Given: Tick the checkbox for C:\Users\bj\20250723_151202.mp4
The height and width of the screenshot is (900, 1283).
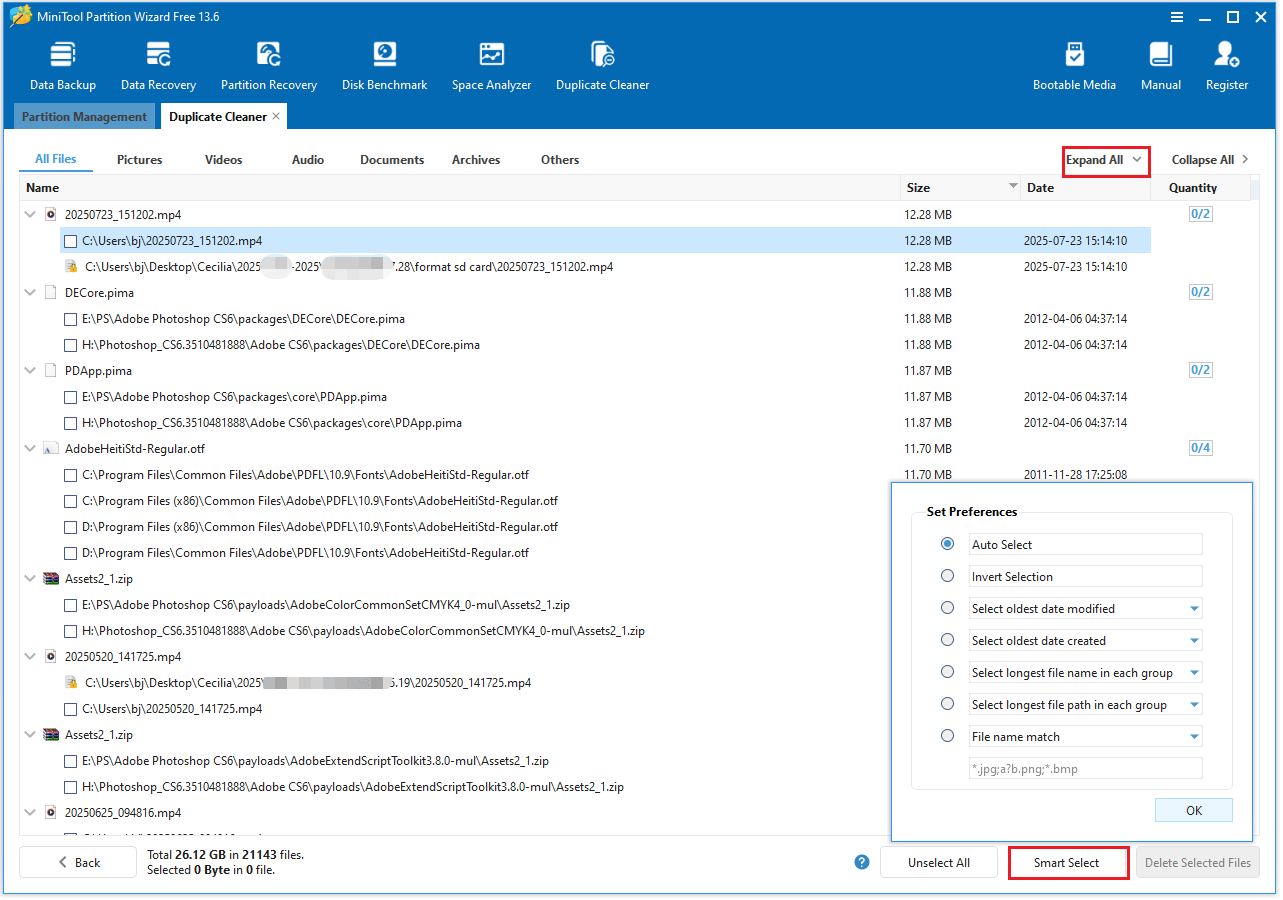Looking at the screenshot, I should pyautogui.click(x=71, y=241).
